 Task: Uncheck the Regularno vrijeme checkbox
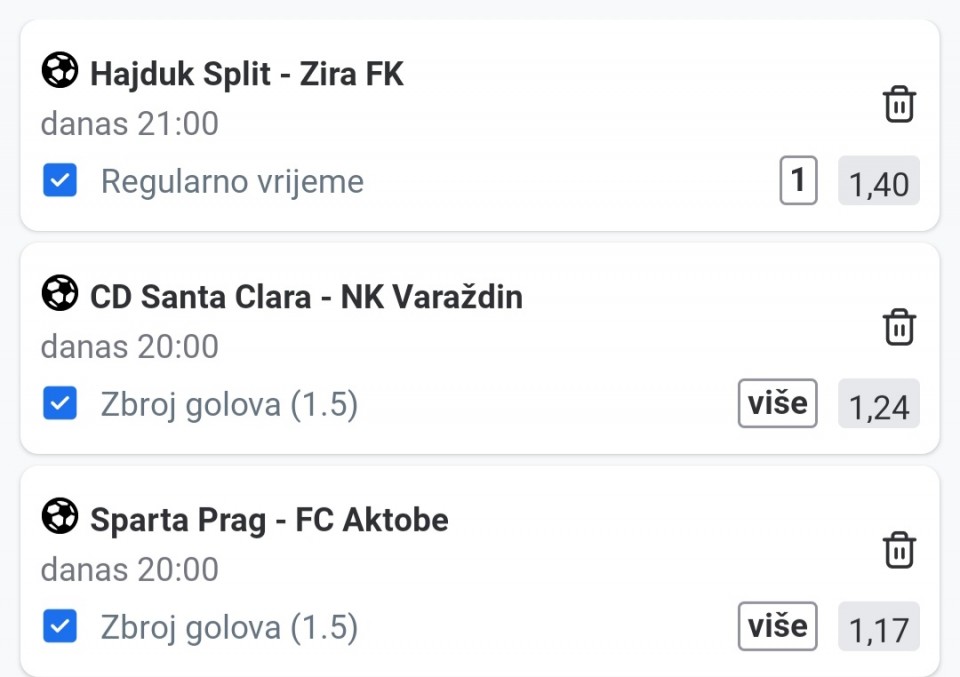tap(60, 180)
